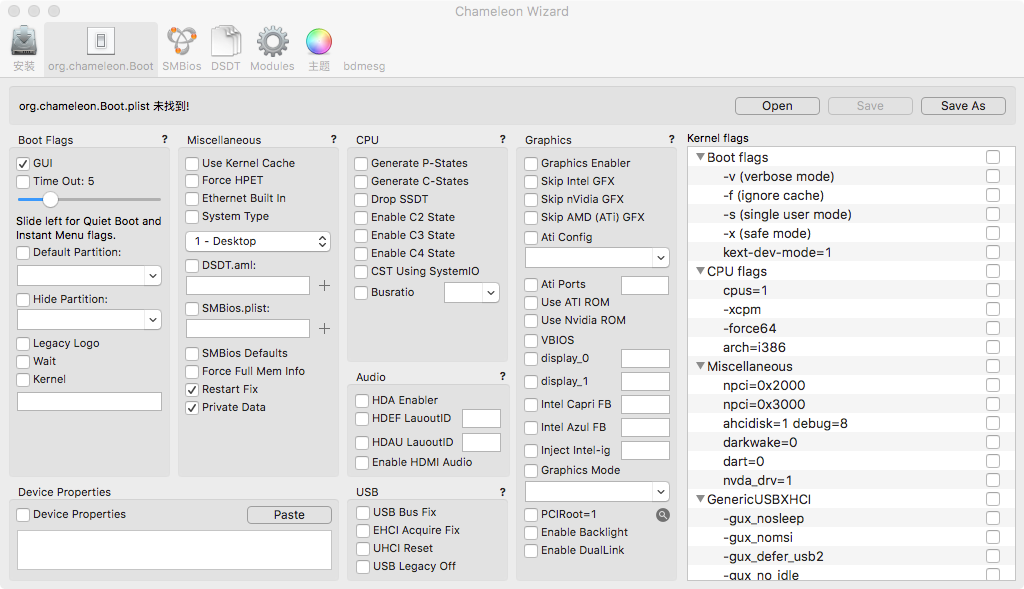Click the CPU help question mark

(502, 139)
